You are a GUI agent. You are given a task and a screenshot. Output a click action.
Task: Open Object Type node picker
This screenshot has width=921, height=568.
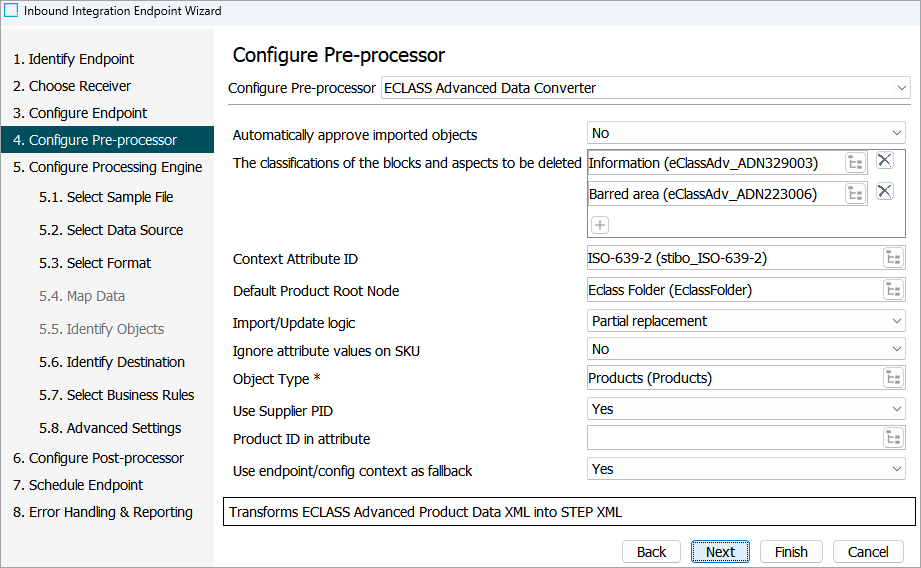893,378
